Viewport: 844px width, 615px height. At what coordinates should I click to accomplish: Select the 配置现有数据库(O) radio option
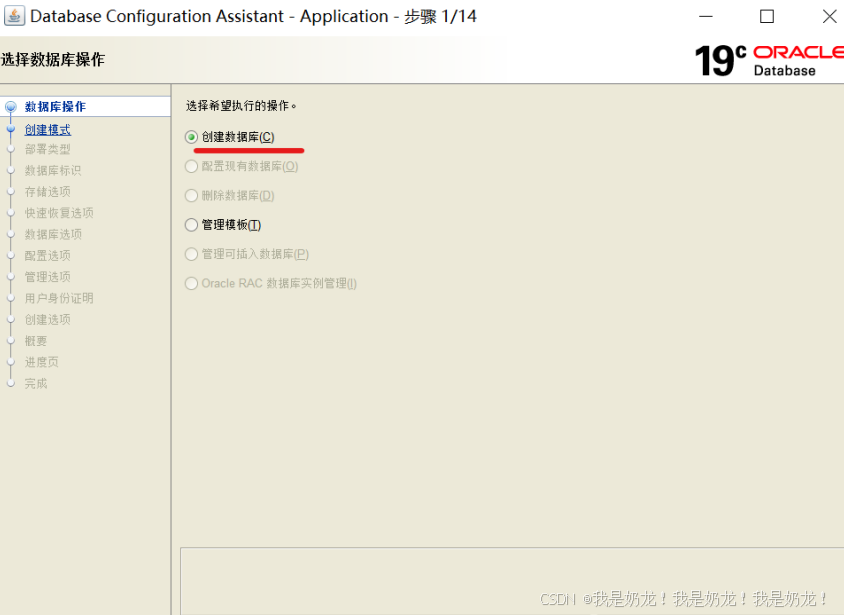click(191, 166)
